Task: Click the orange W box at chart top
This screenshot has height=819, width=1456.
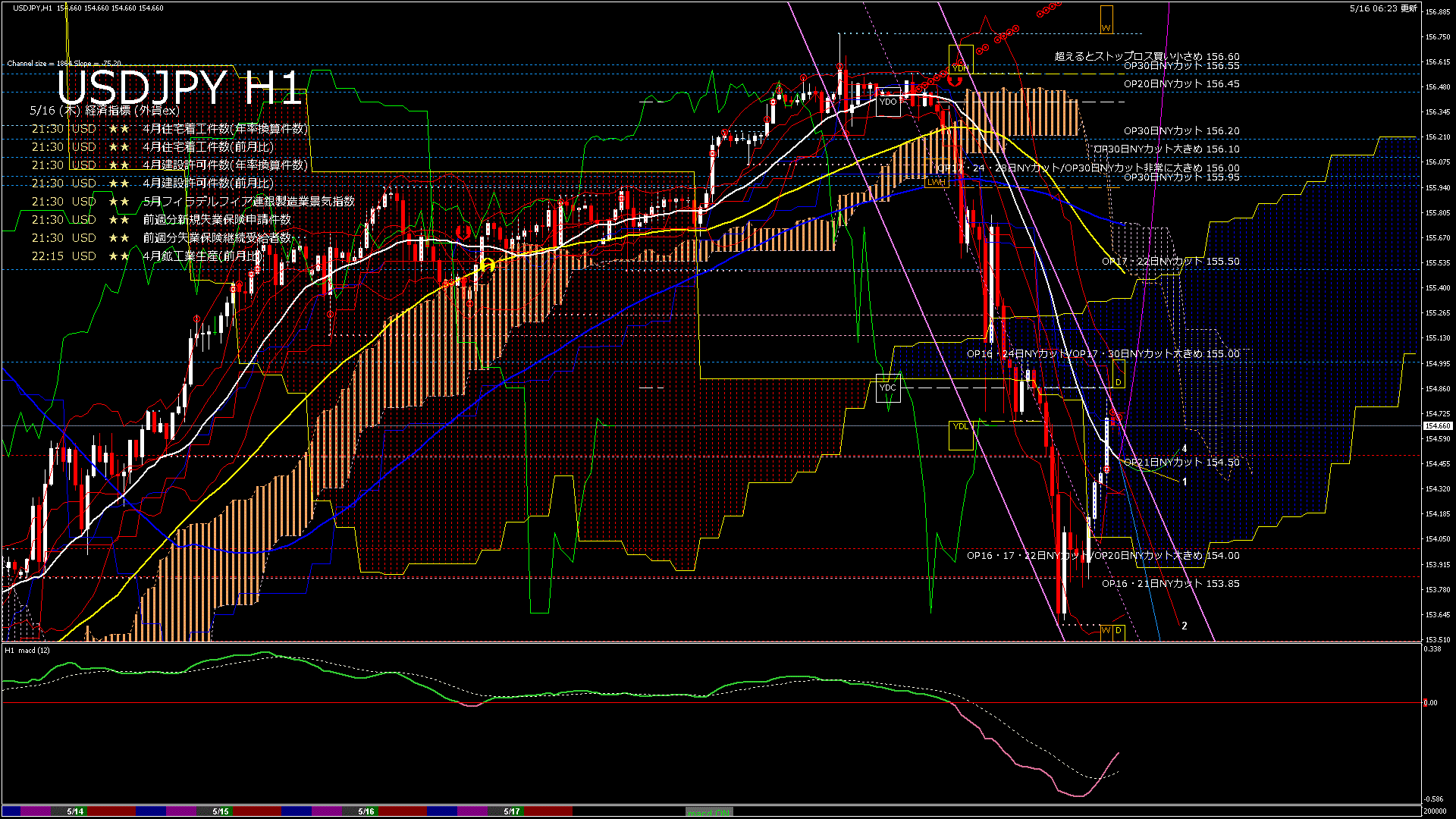Action: (1106, 20)
